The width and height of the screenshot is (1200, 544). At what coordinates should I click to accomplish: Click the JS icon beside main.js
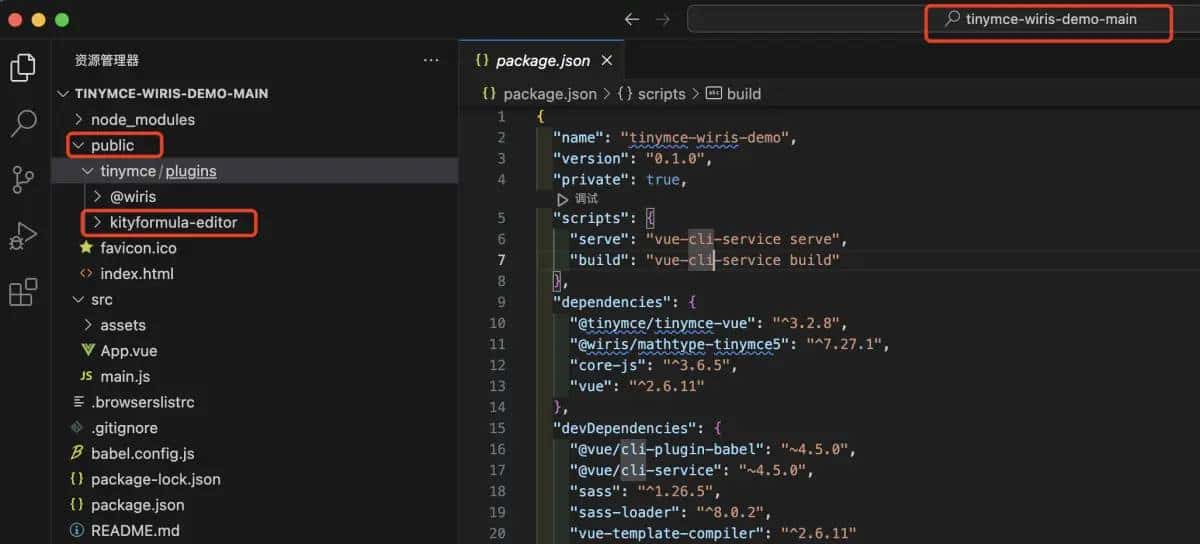[x=85, y=377]
